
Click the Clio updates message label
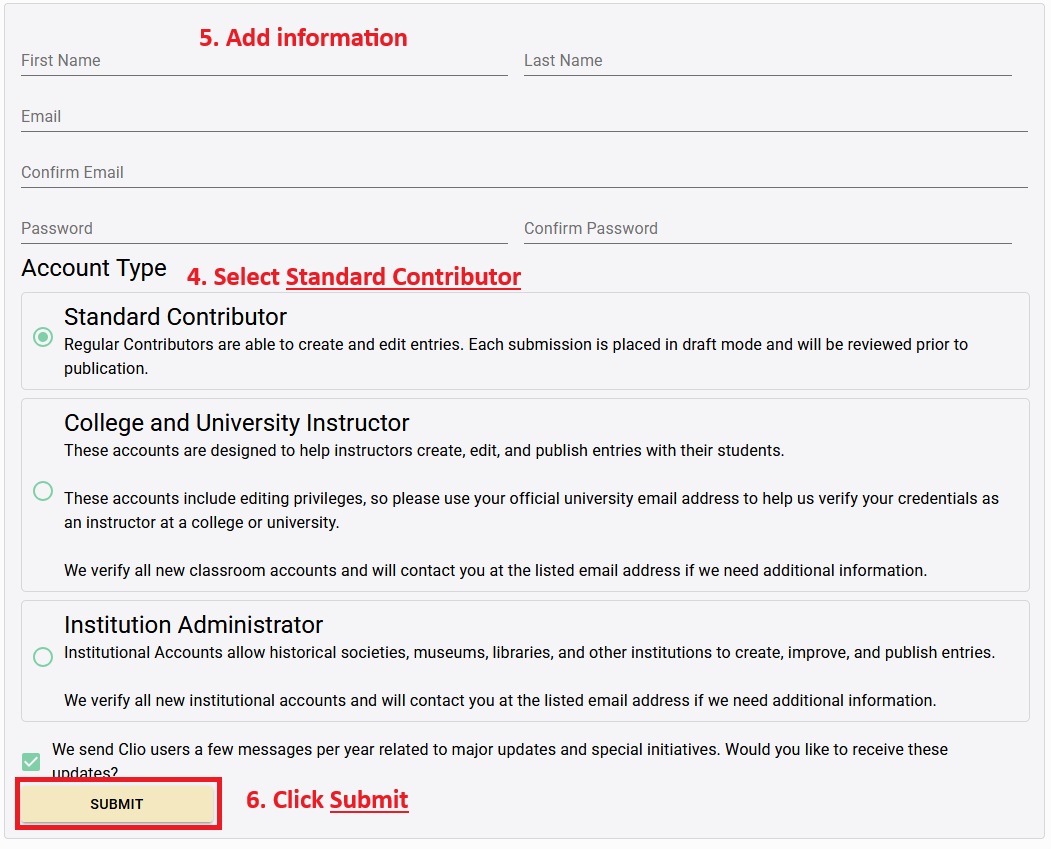[499, 750]
